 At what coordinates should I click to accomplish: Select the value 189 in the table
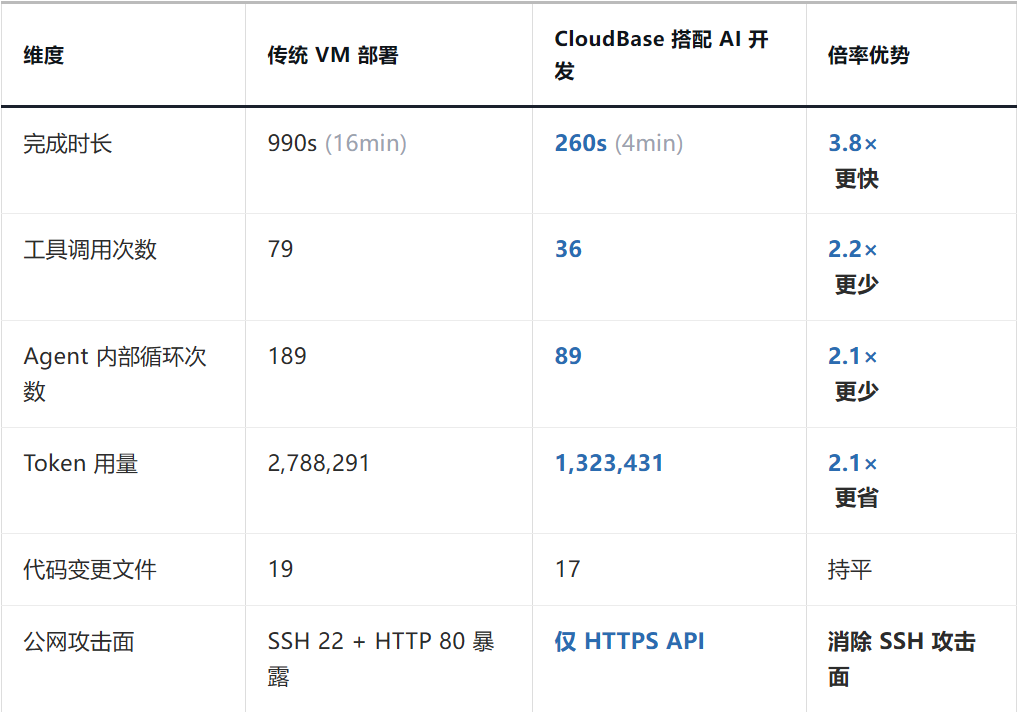pyautogui.click(x=287, y=356)
